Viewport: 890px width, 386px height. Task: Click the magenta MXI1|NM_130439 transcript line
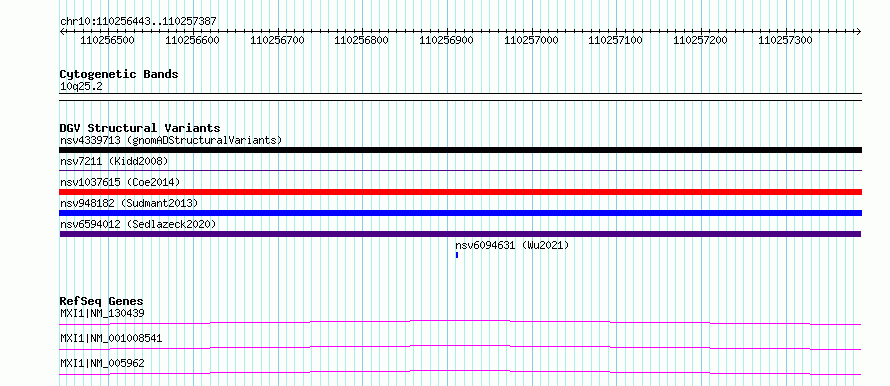460,322
